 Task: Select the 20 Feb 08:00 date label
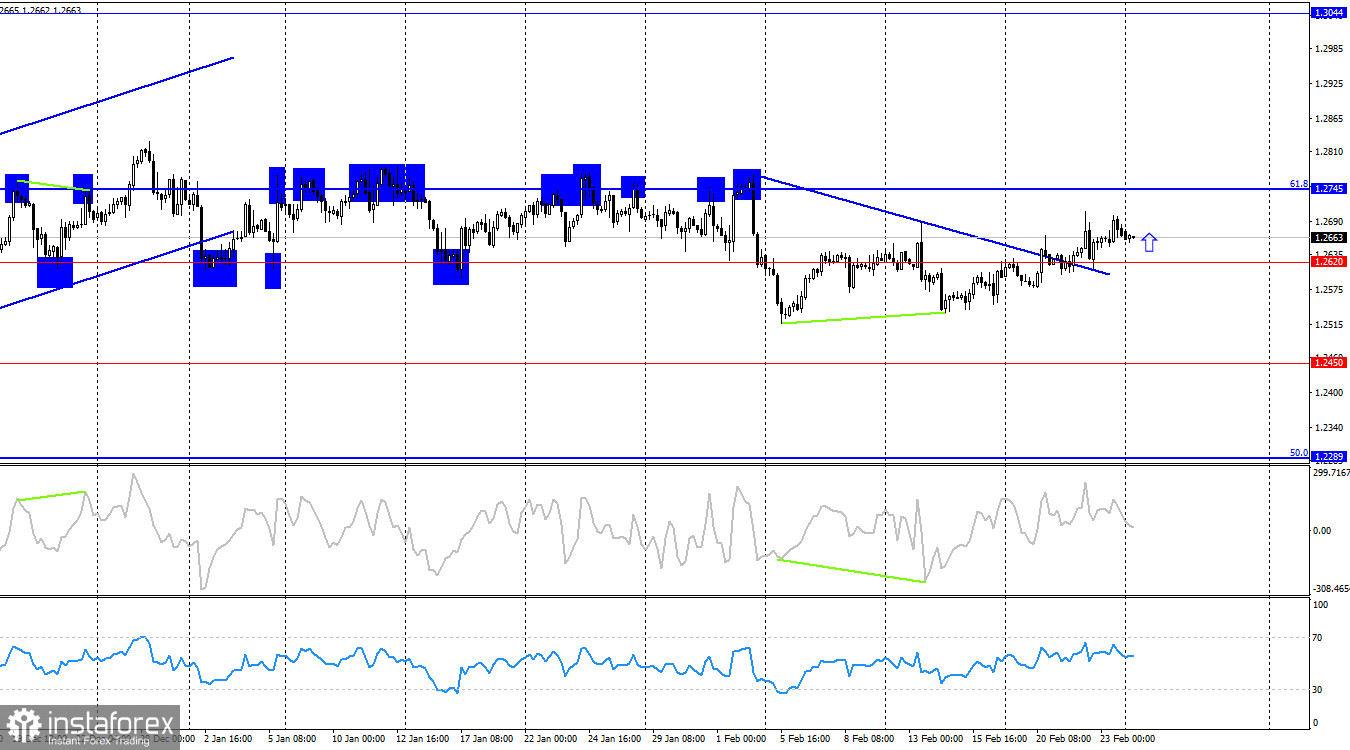point(1063,740)
